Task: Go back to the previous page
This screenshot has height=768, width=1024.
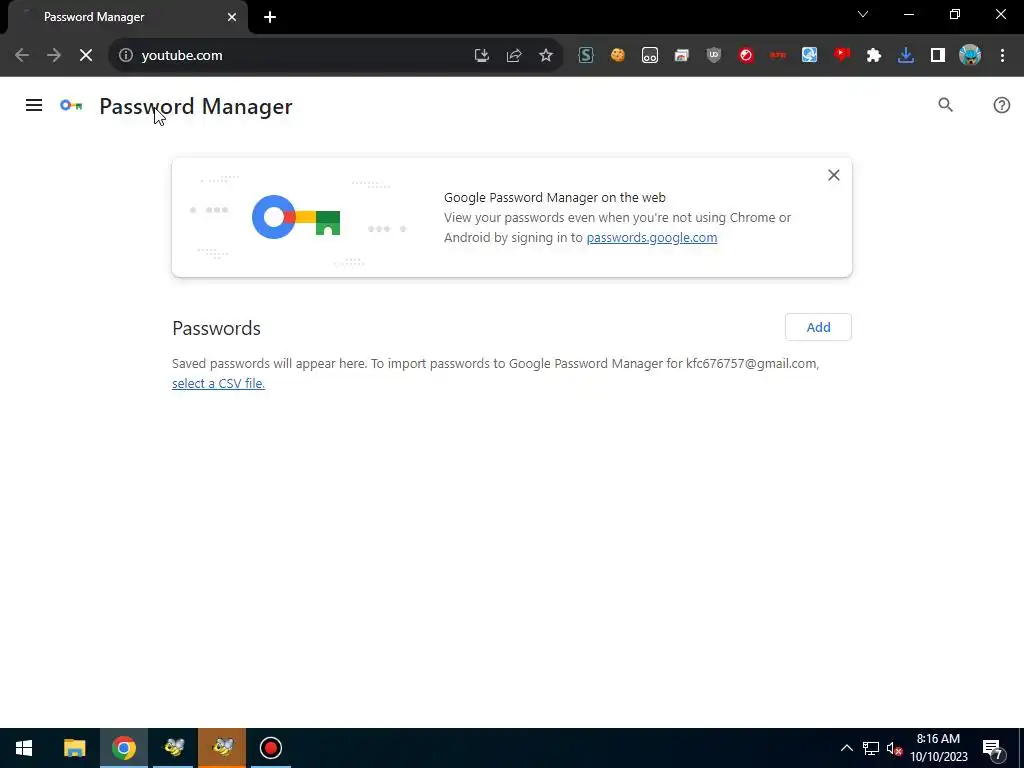Action: point(22,56)
